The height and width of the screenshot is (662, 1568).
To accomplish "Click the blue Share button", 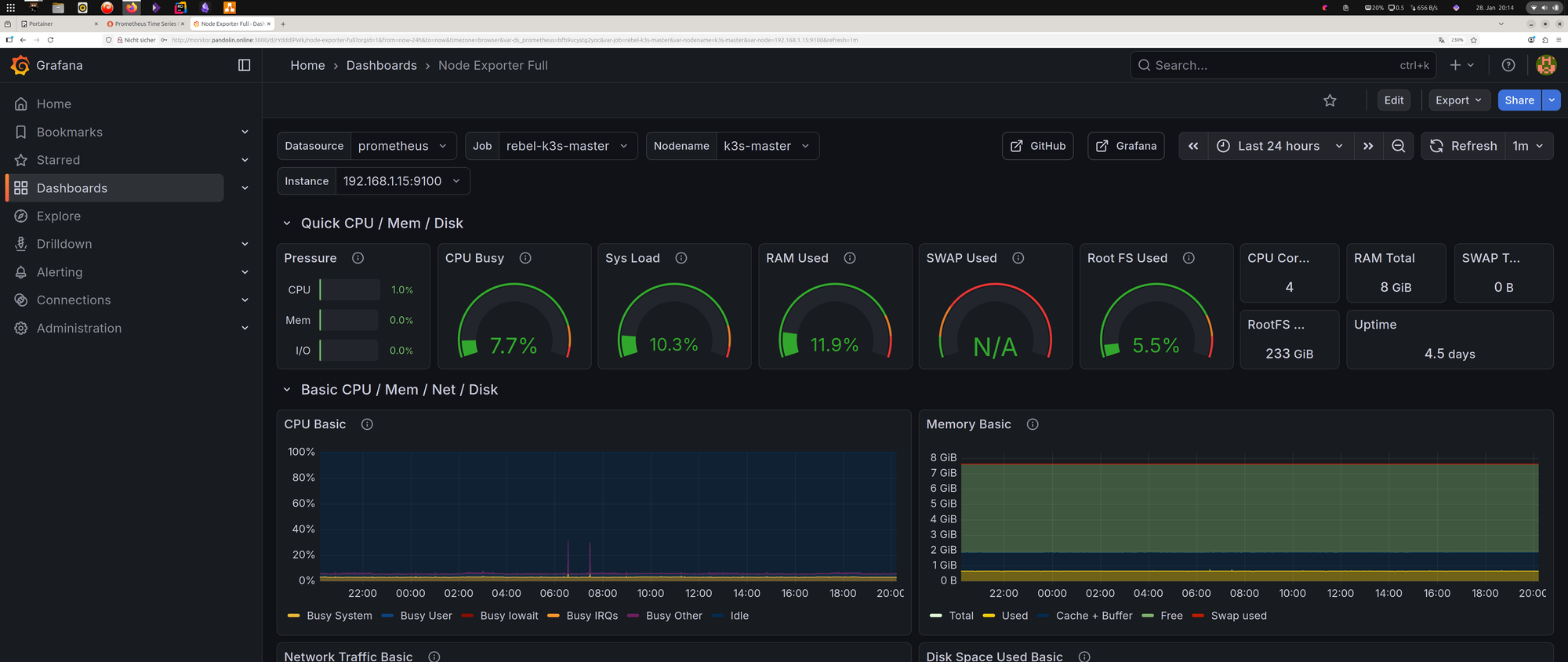I will point(1519,100).
